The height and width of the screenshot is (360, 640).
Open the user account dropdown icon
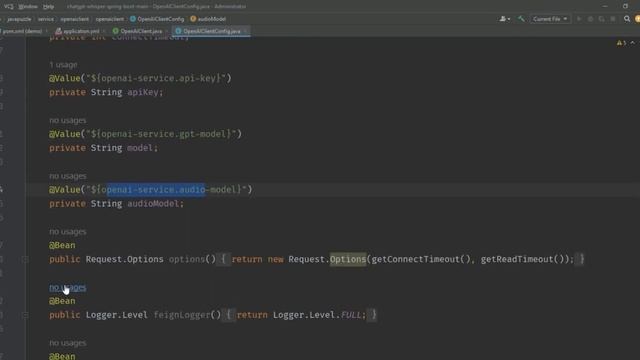pyautogui.click(x=504, y=19)
